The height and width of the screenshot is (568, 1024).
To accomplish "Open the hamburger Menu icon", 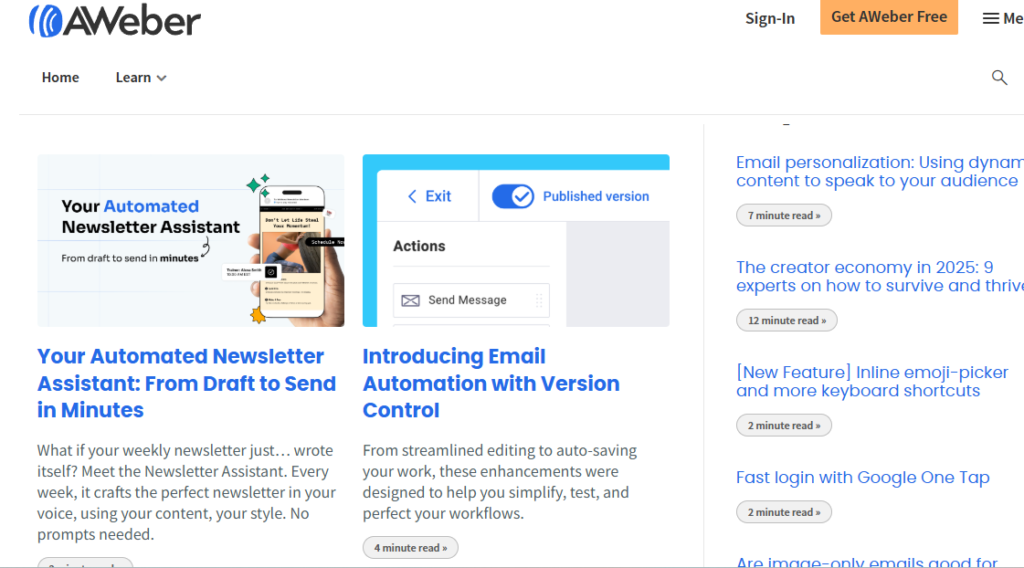I will coord(991,18).
